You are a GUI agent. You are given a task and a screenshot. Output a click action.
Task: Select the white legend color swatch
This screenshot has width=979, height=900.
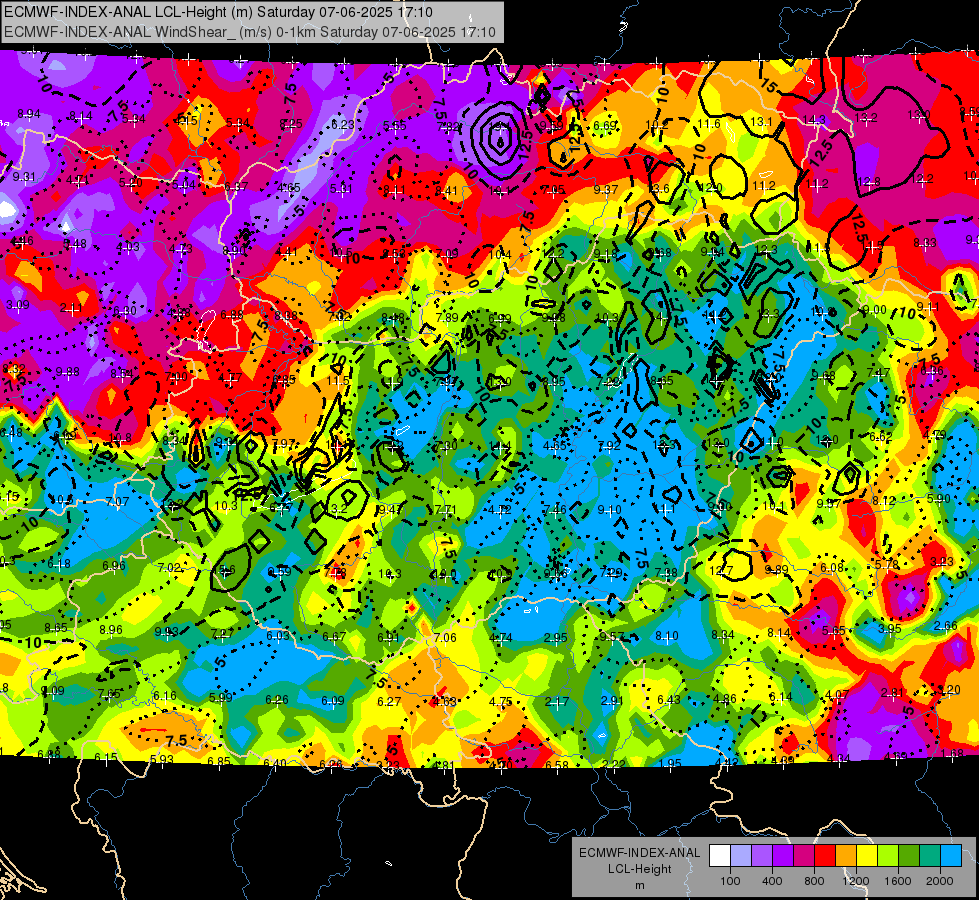(x=720, y=855)
